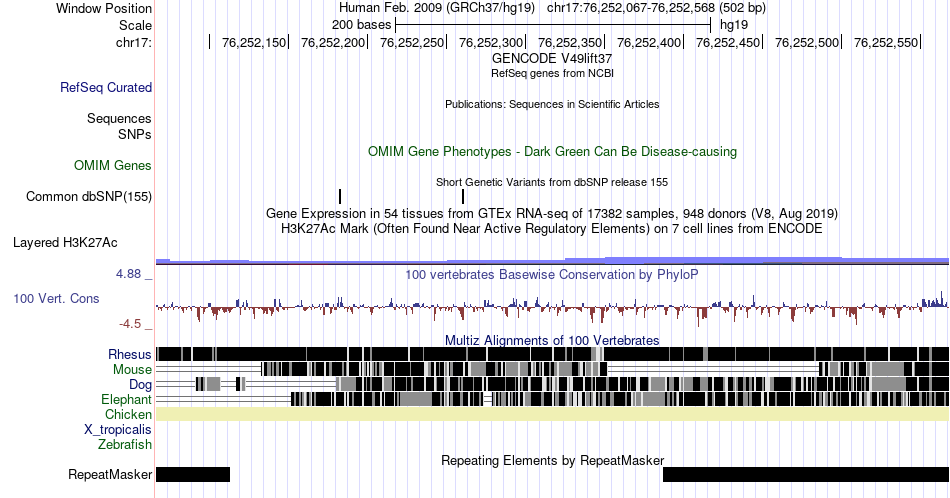
Task: Select the Chicken alignment row label
Action: [x=128, y=414]
